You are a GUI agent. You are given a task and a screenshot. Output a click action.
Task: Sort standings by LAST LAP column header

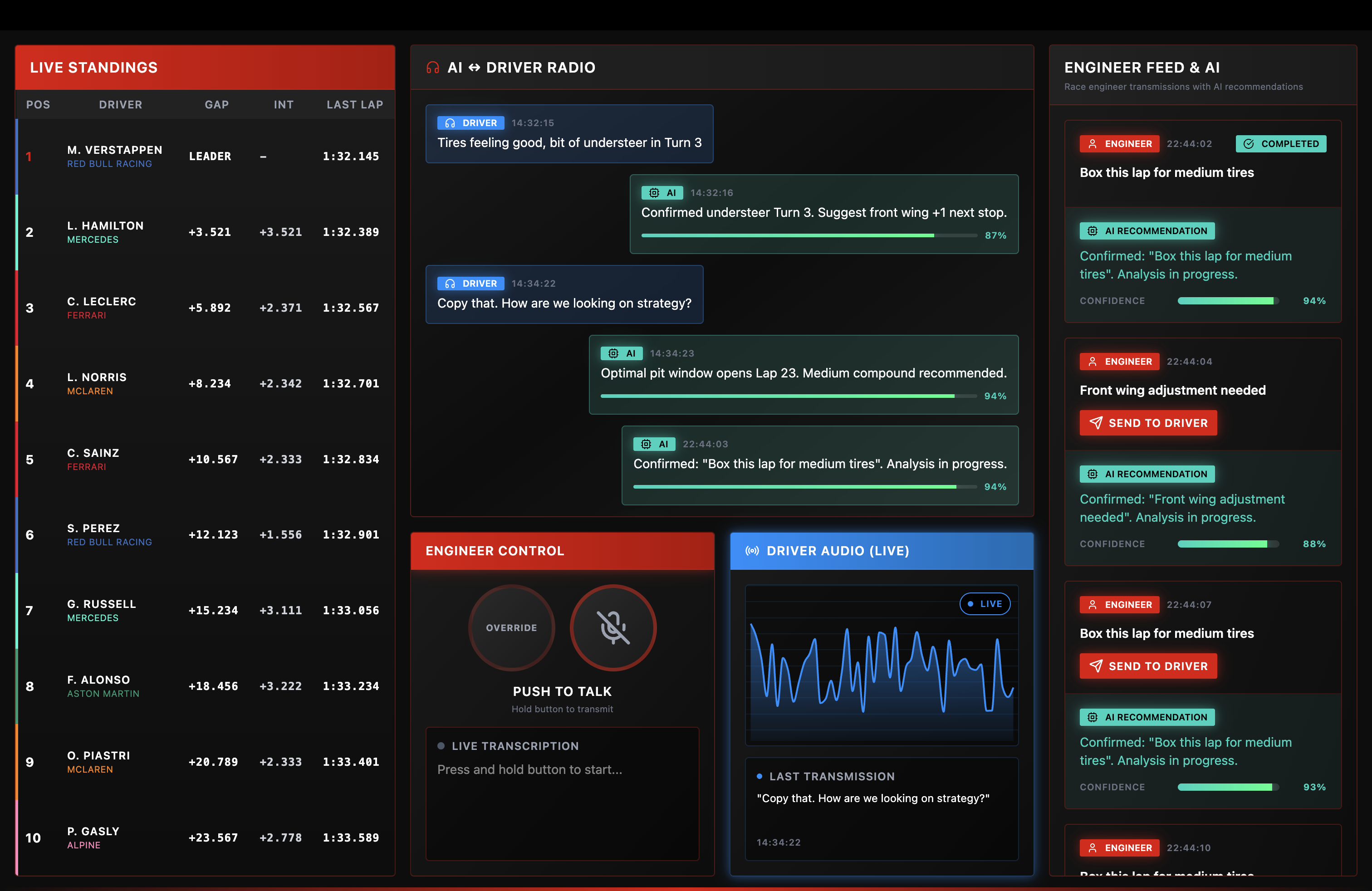tap(354, 104)
